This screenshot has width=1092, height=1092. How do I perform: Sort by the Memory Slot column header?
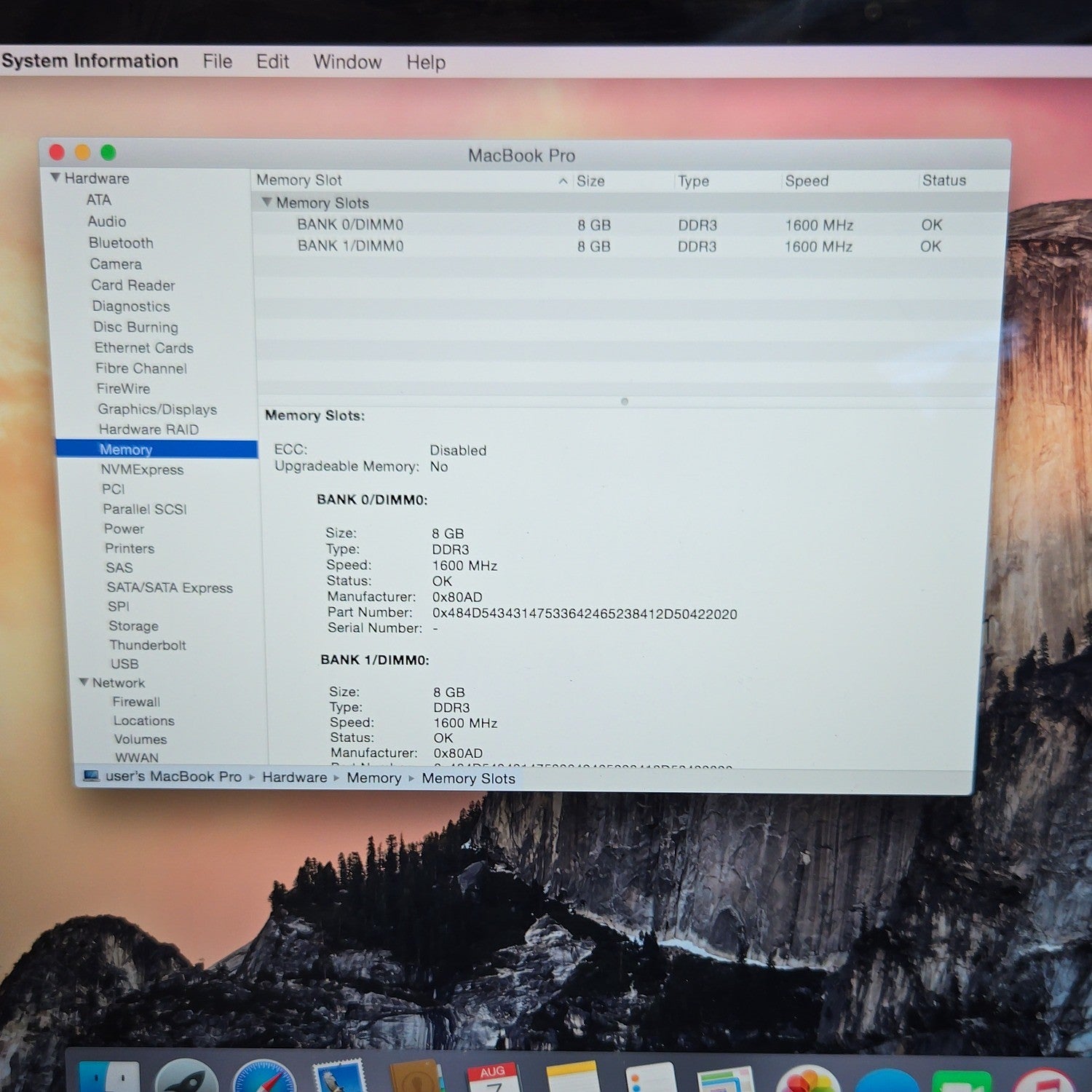pos(412,181)
